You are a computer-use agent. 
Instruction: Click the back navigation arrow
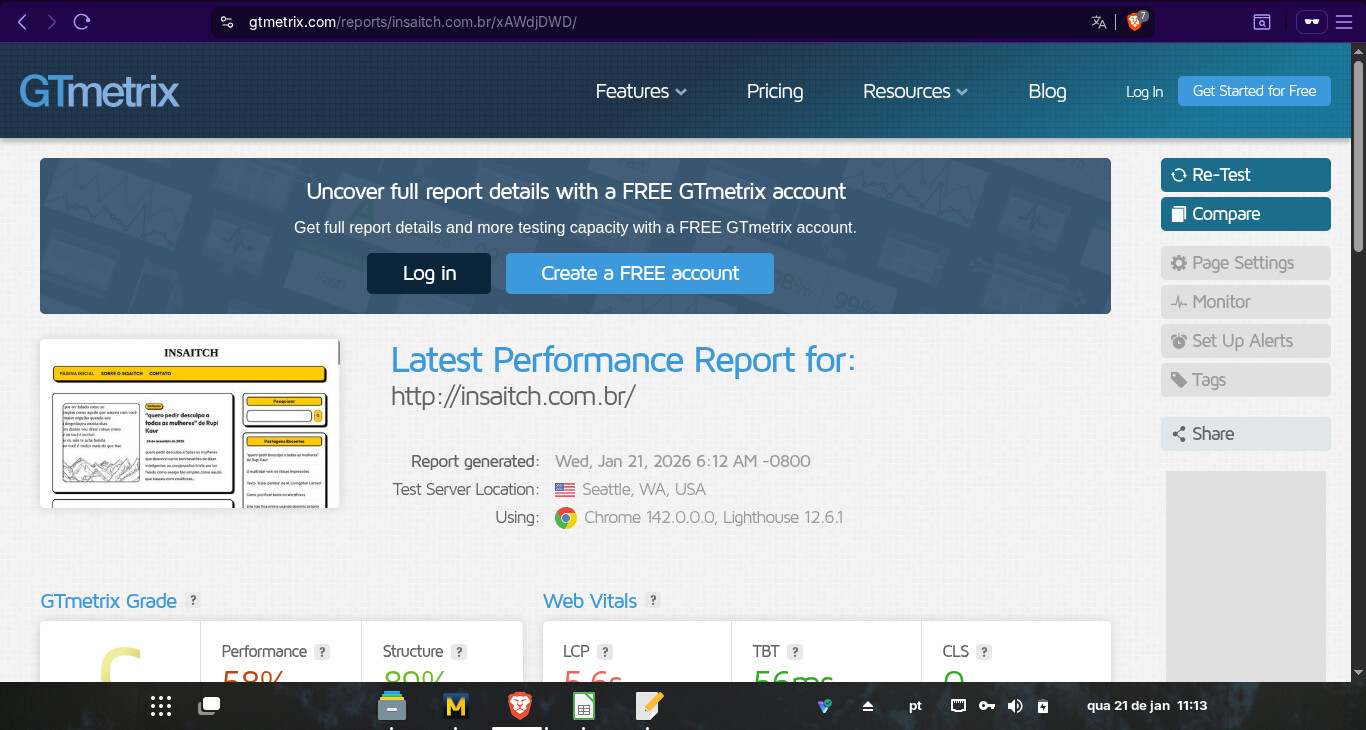[22, 22]
